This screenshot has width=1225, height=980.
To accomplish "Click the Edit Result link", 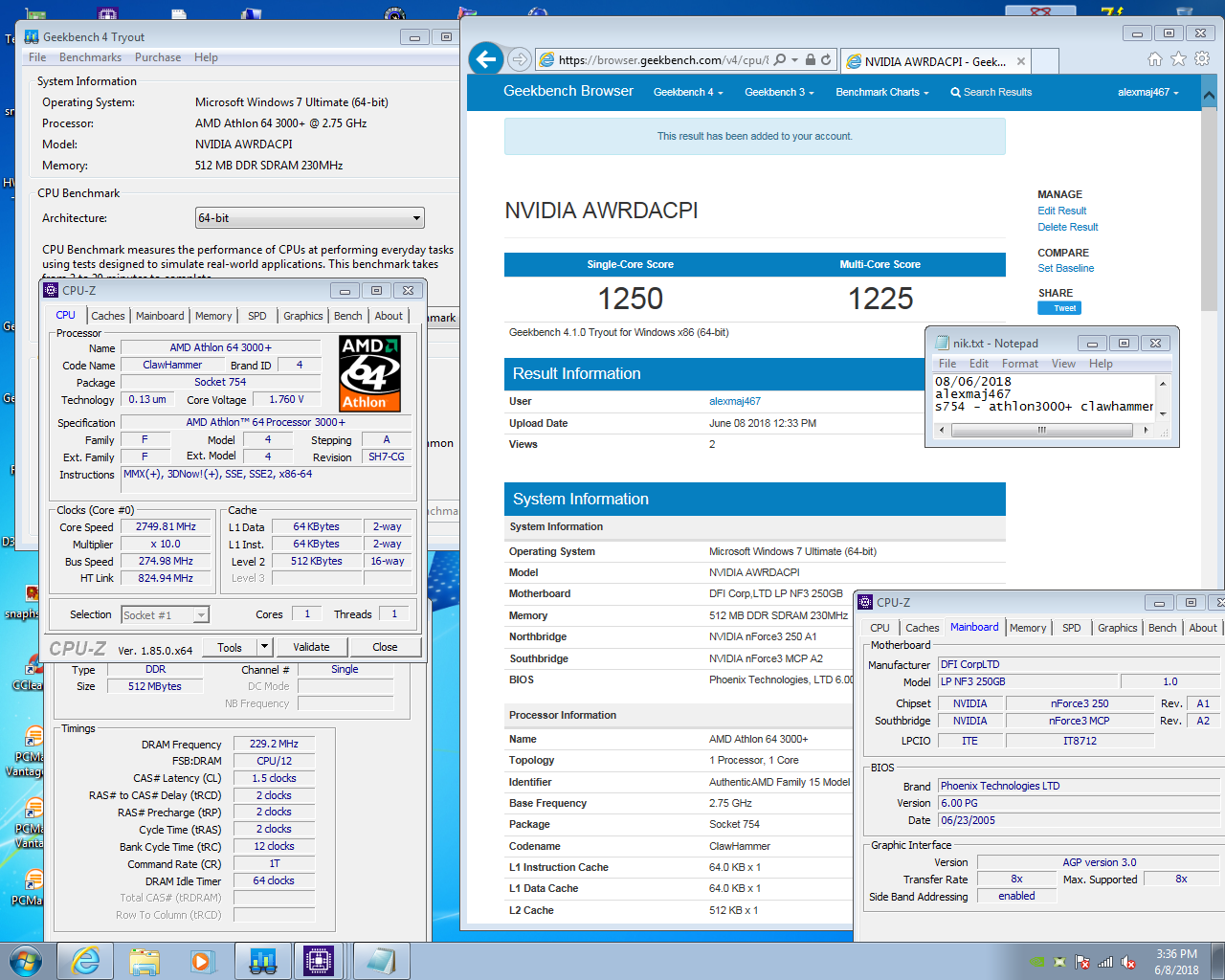I will pos(1061,211).
